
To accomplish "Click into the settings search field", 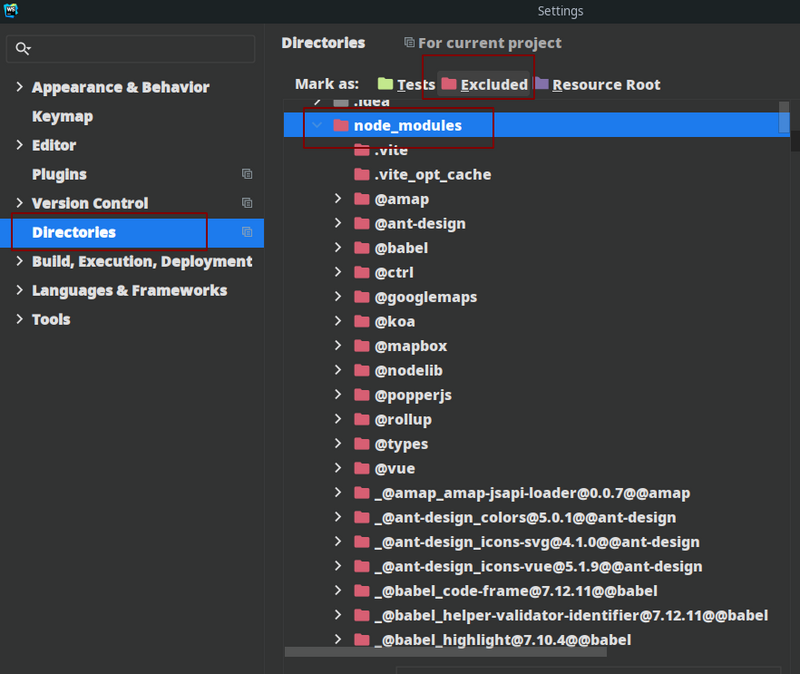I will [x=131, y=49].
